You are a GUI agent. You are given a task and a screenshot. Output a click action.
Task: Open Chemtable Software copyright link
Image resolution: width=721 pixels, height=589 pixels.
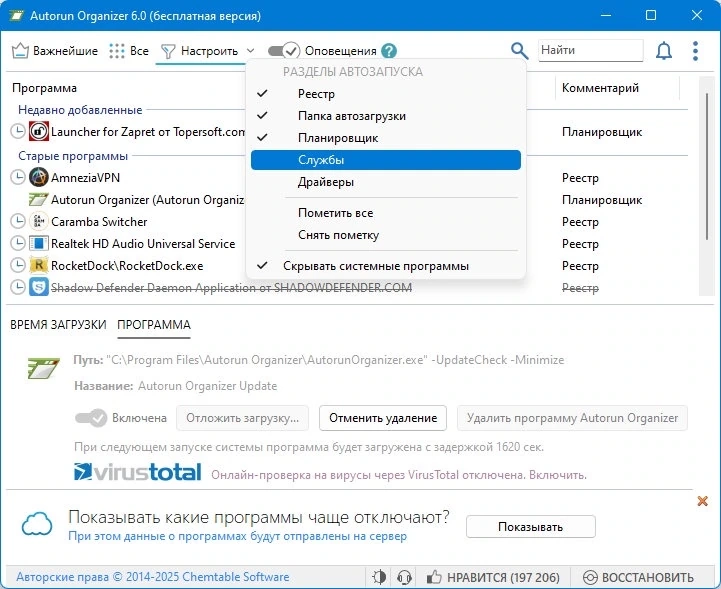(153, 577)
